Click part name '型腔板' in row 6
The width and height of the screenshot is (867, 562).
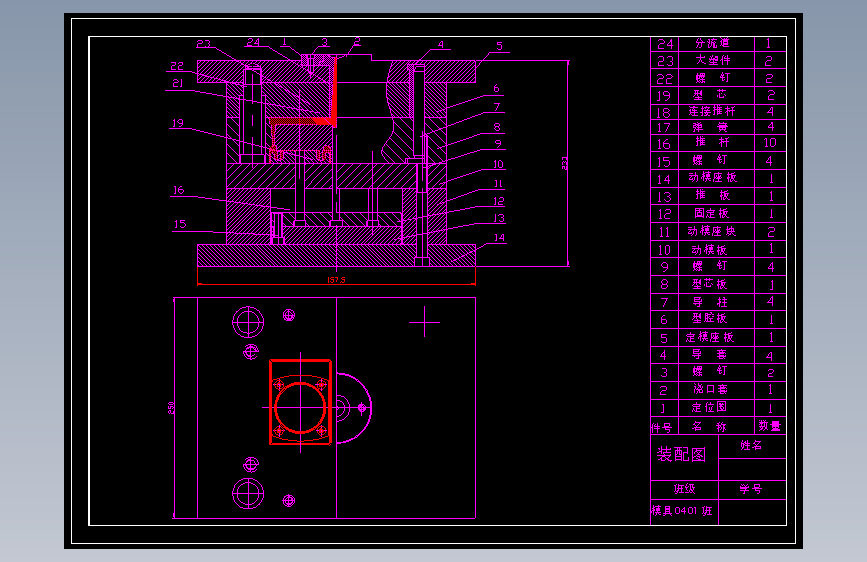tap(709, 318)
